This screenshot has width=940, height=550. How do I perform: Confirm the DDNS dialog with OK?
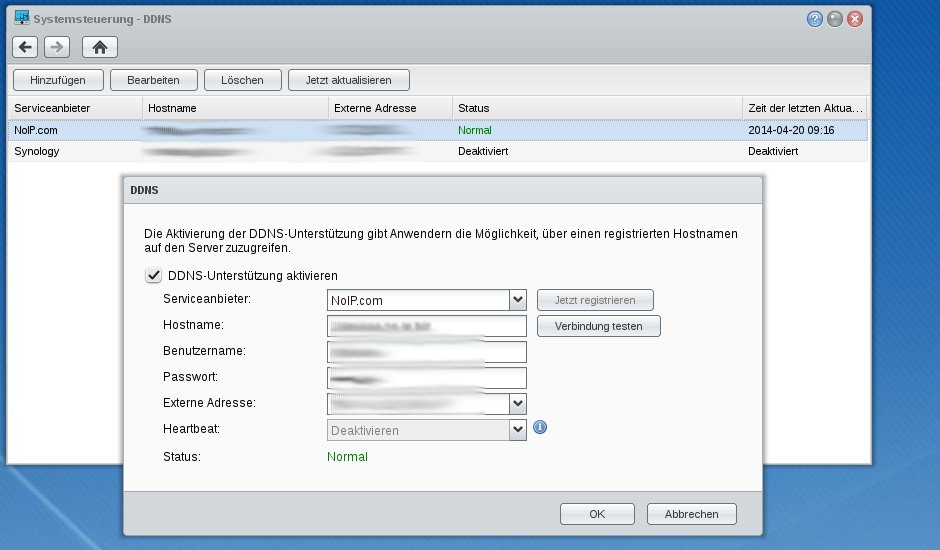tap(597, 514)
